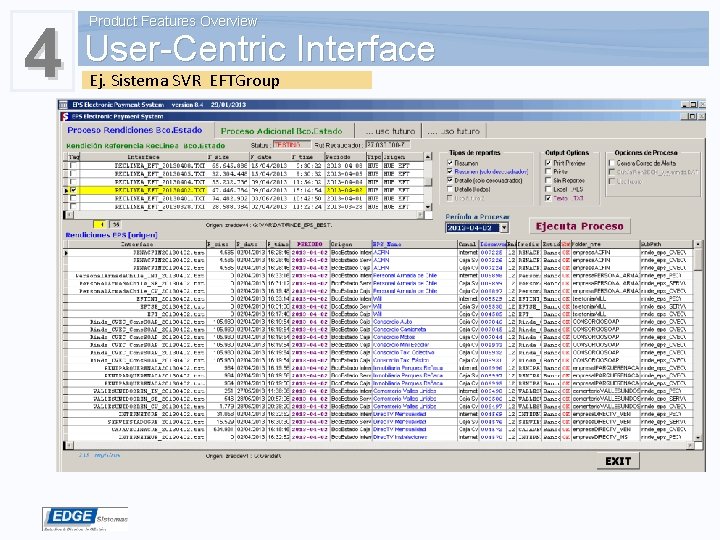Screen dimensions: 720x540
Task: Click DirecTV Instalaciones entry
Action: click(x=400, y=437)
